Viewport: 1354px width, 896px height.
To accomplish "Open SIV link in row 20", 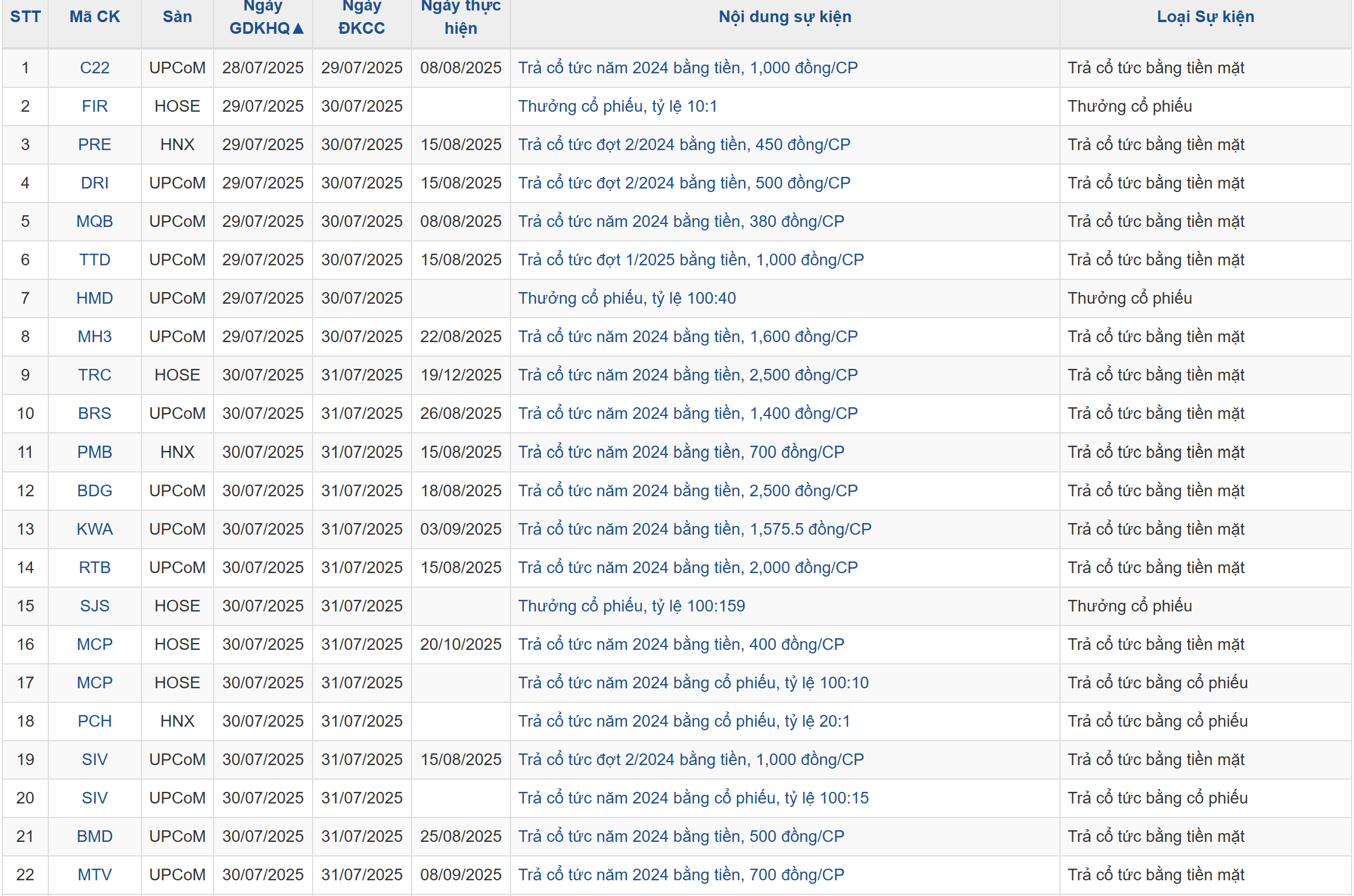I will coord(95,798).
